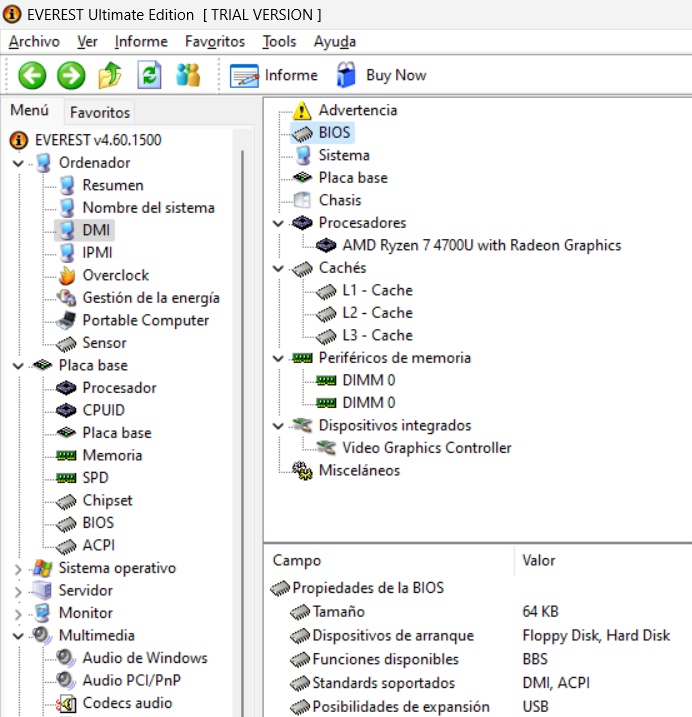Open the Ver menu
The image size is (692, 717).
point(87,42)
